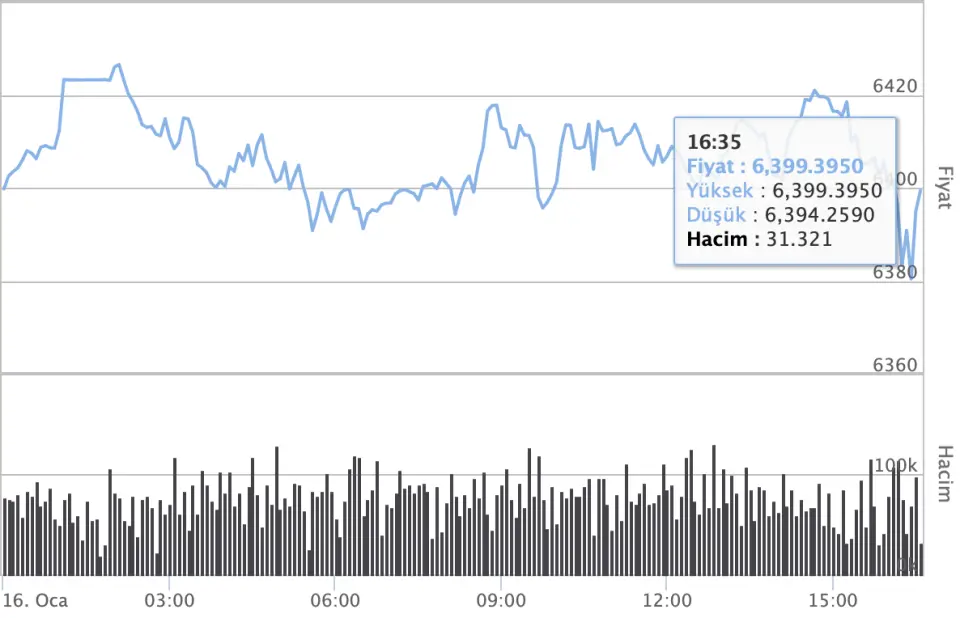Click the 100k volume axis label
The height and width of the screenshot is (618, 960).
click(897, 466)
